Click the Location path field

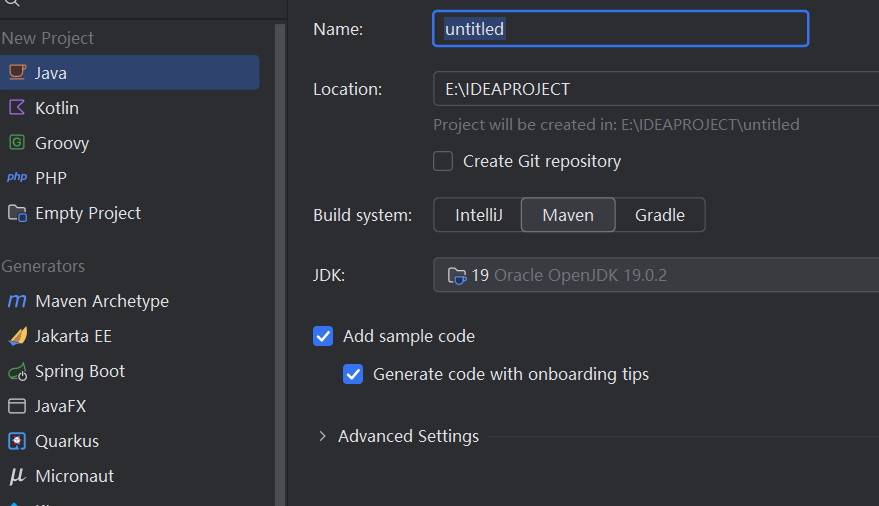656,89
